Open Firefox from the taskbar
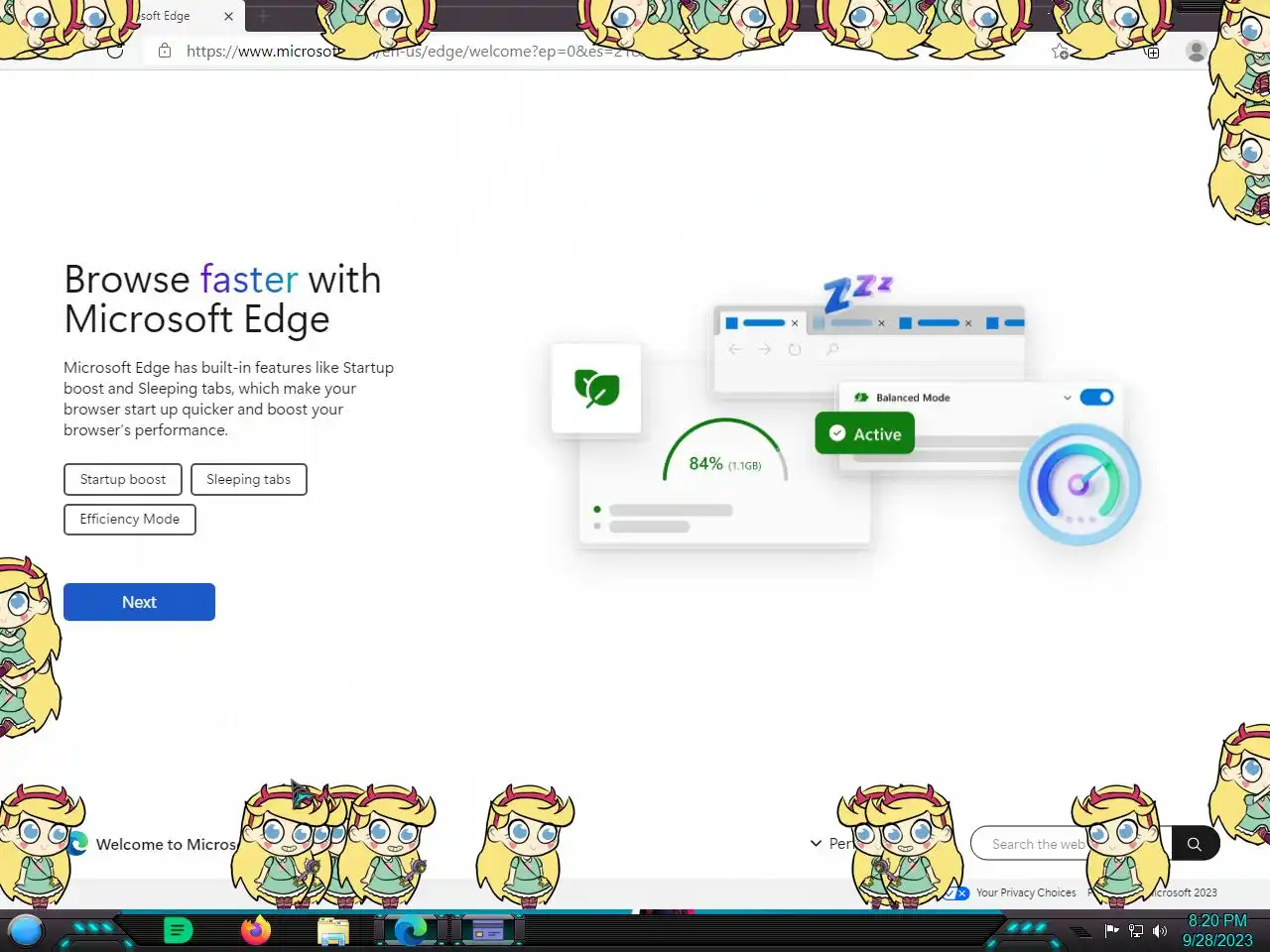The height and width of the screenshot is (952, 1270). (255, 930)
